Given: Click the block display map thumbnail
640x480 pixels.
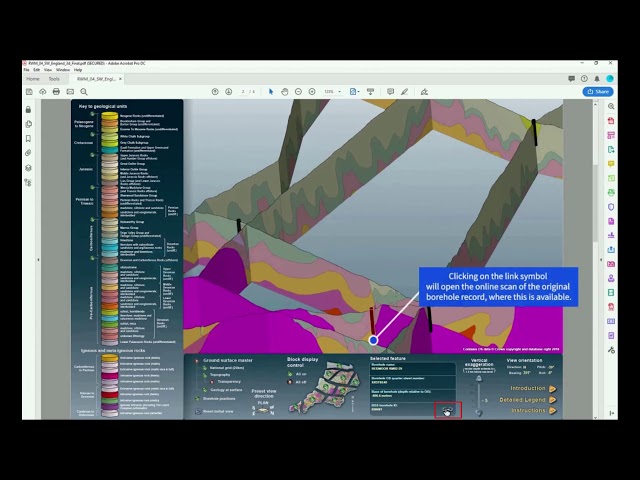Looking at the screenshot, I should (323, 387).
